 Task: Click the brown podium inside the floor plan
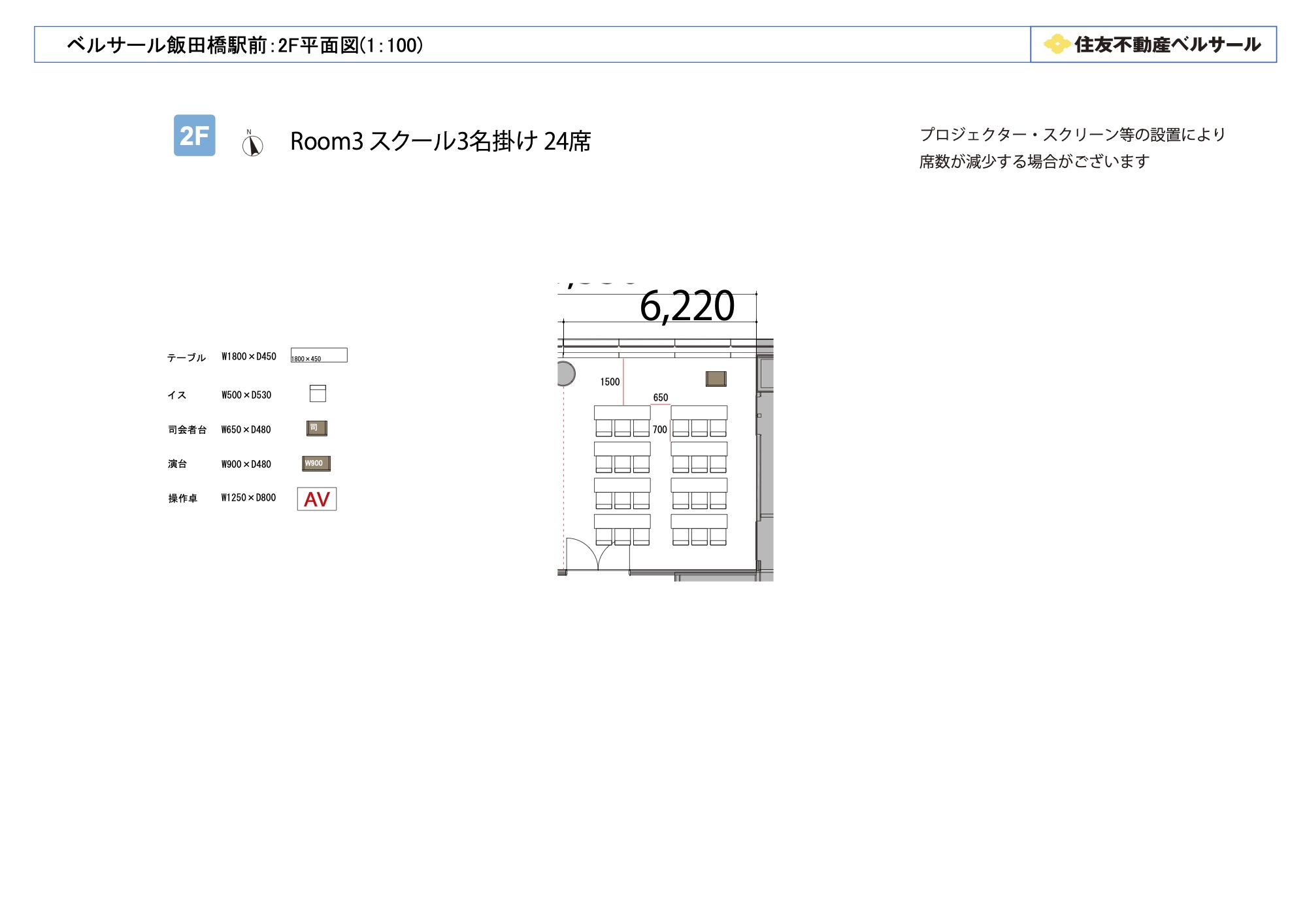pyautogui.click(x=716, y=378)
